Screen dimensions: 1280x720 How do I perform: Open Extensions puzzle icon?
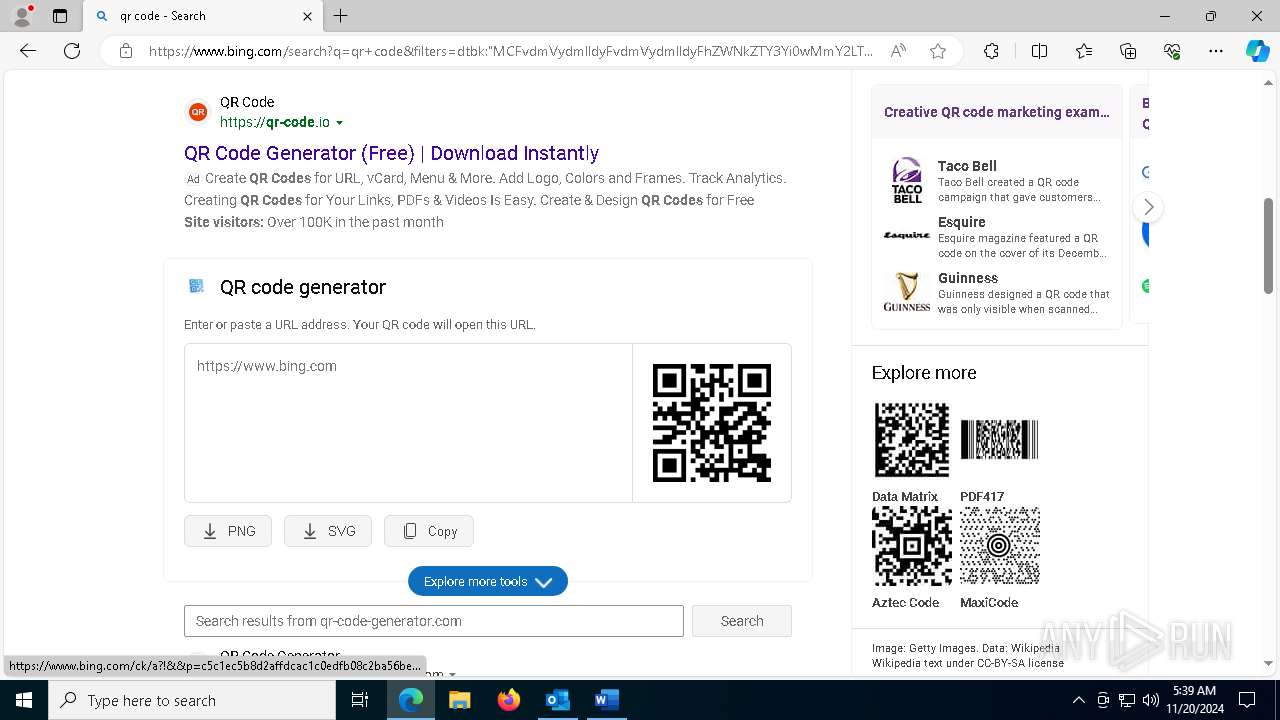pos(991,51)
